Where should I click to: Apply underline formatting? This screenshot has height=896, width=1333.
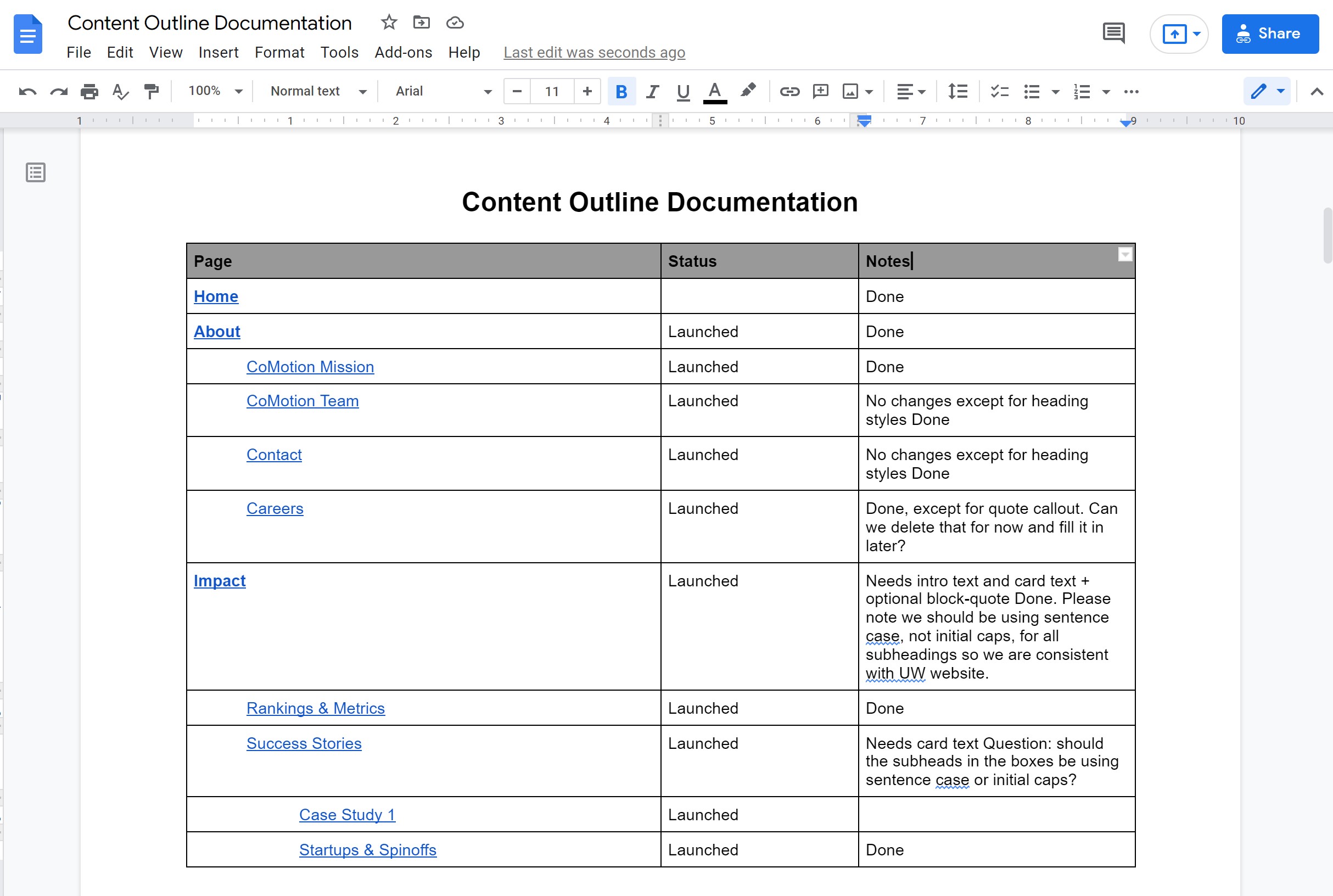(x=683, y=92)
